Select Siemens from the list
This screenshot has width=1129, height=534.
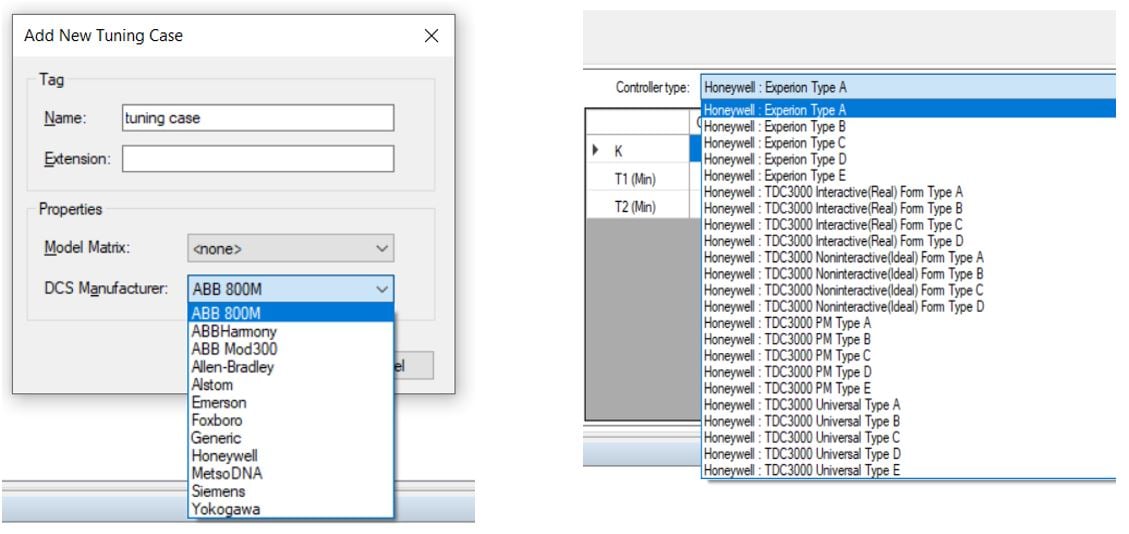click(217, 491)
